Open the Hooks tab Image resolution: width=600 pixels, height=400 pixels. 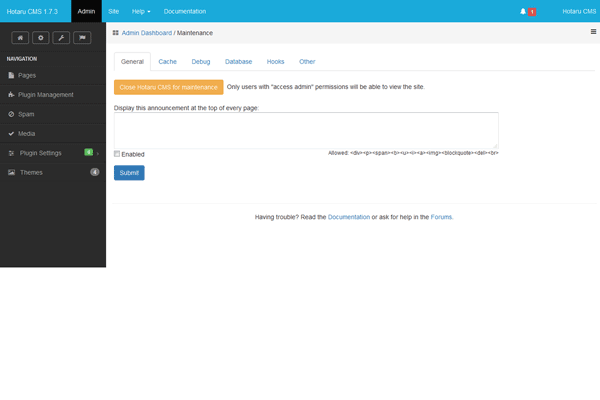(275, 61)
